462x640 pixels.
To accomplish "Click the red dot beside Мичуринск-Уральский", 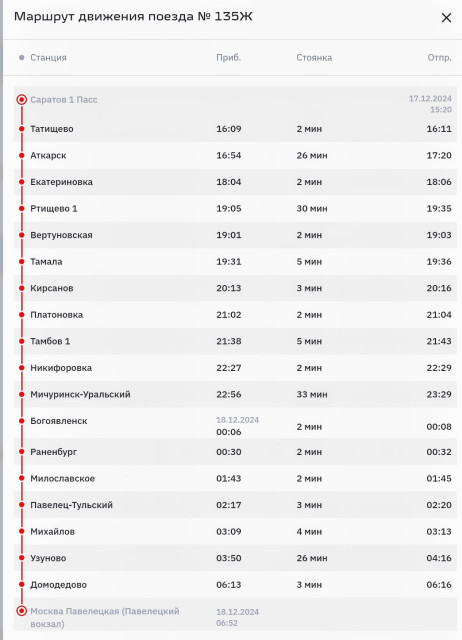I will (x=22, y=394).
